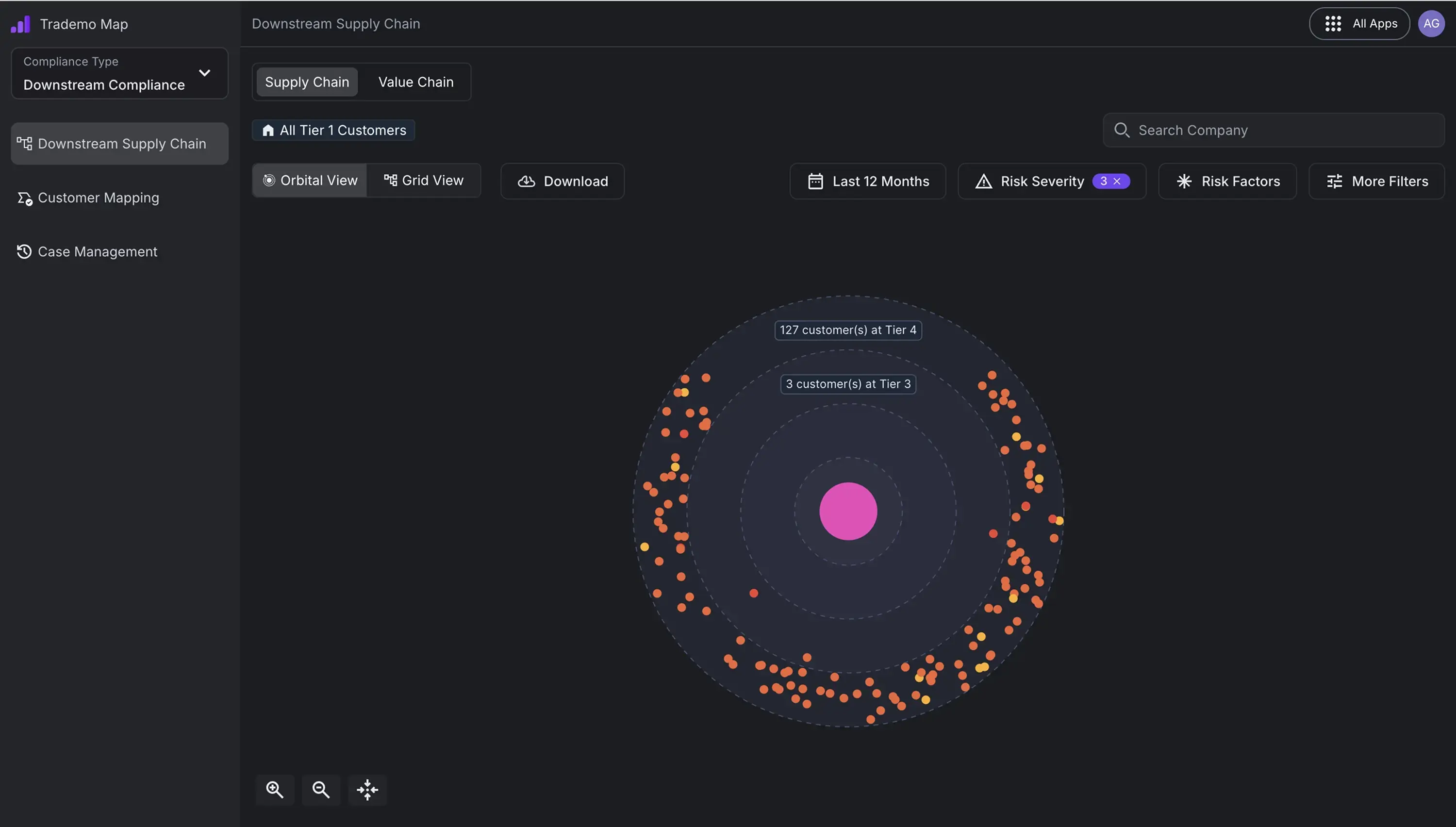Image resolution: width=1456 pixels, height=827 pixels.
Task: Open Customer Mapping section
Action: click(88, 198)
